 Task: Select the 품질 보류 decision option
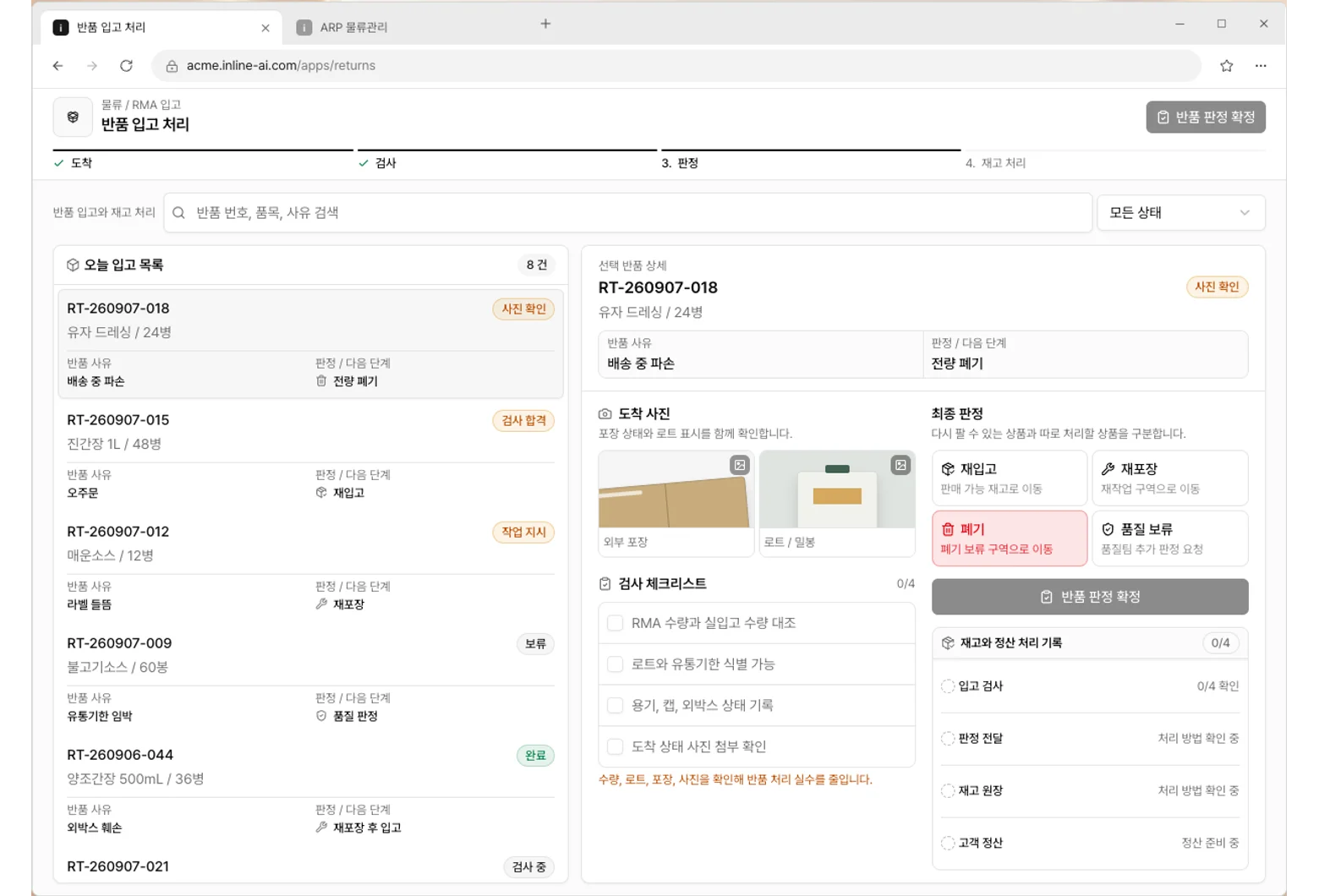(x=1170, y=538)
